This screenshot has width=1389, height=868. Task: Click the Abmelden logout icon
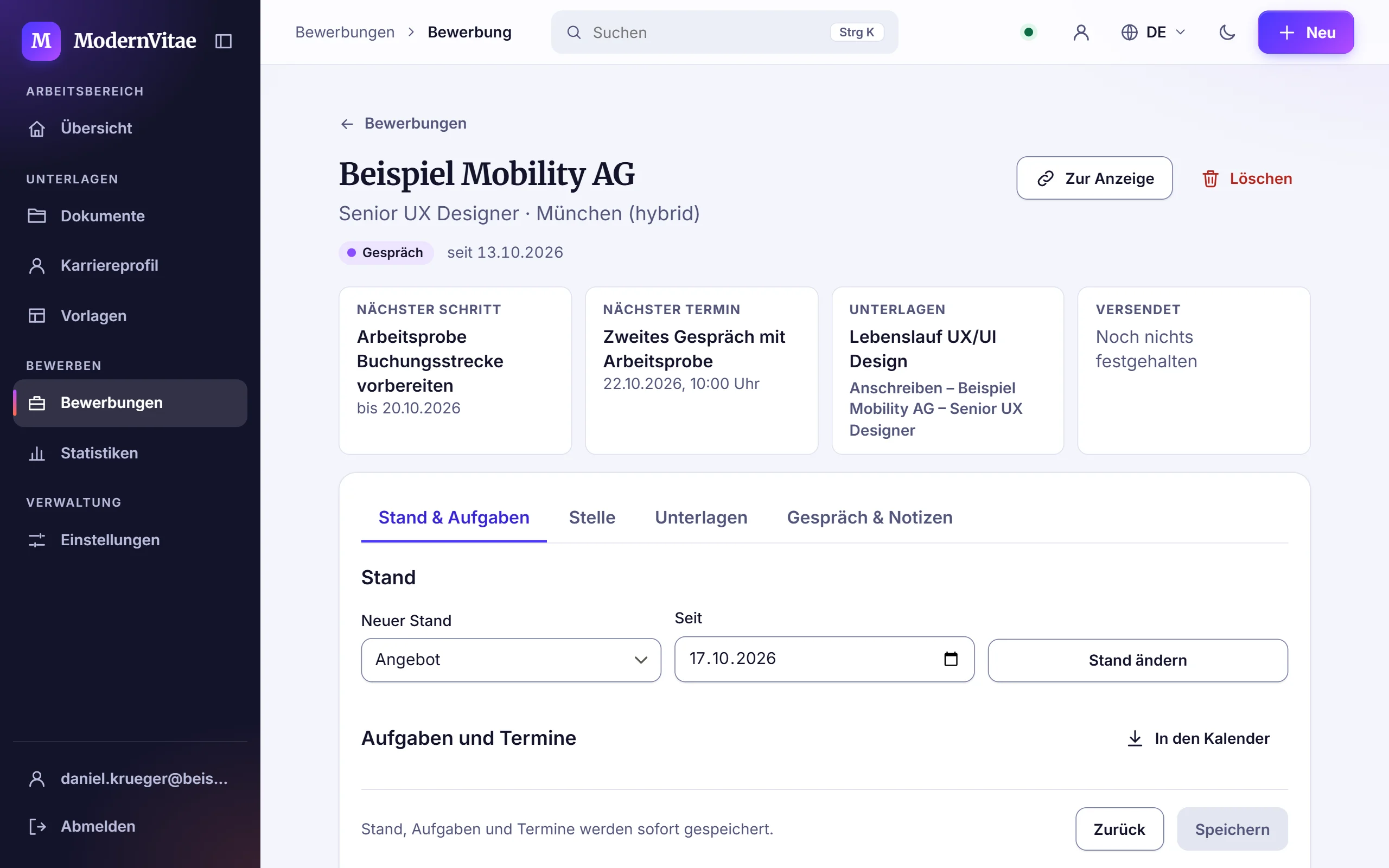[x=37, y=826]
